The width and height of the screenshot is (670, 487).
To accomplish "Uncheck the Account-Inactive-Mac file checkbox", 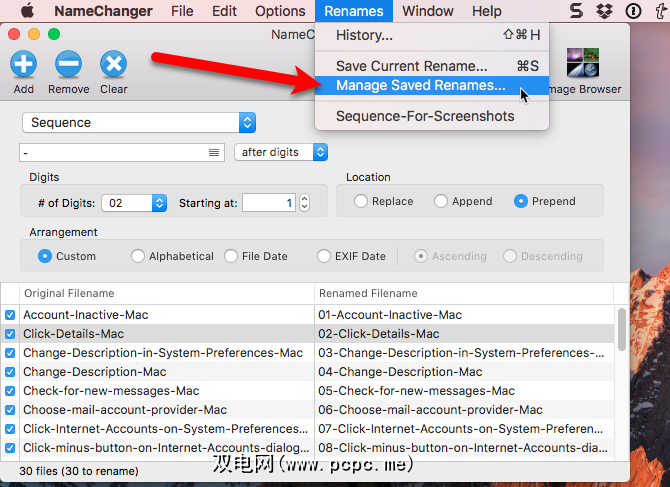I will click(10, 315).
